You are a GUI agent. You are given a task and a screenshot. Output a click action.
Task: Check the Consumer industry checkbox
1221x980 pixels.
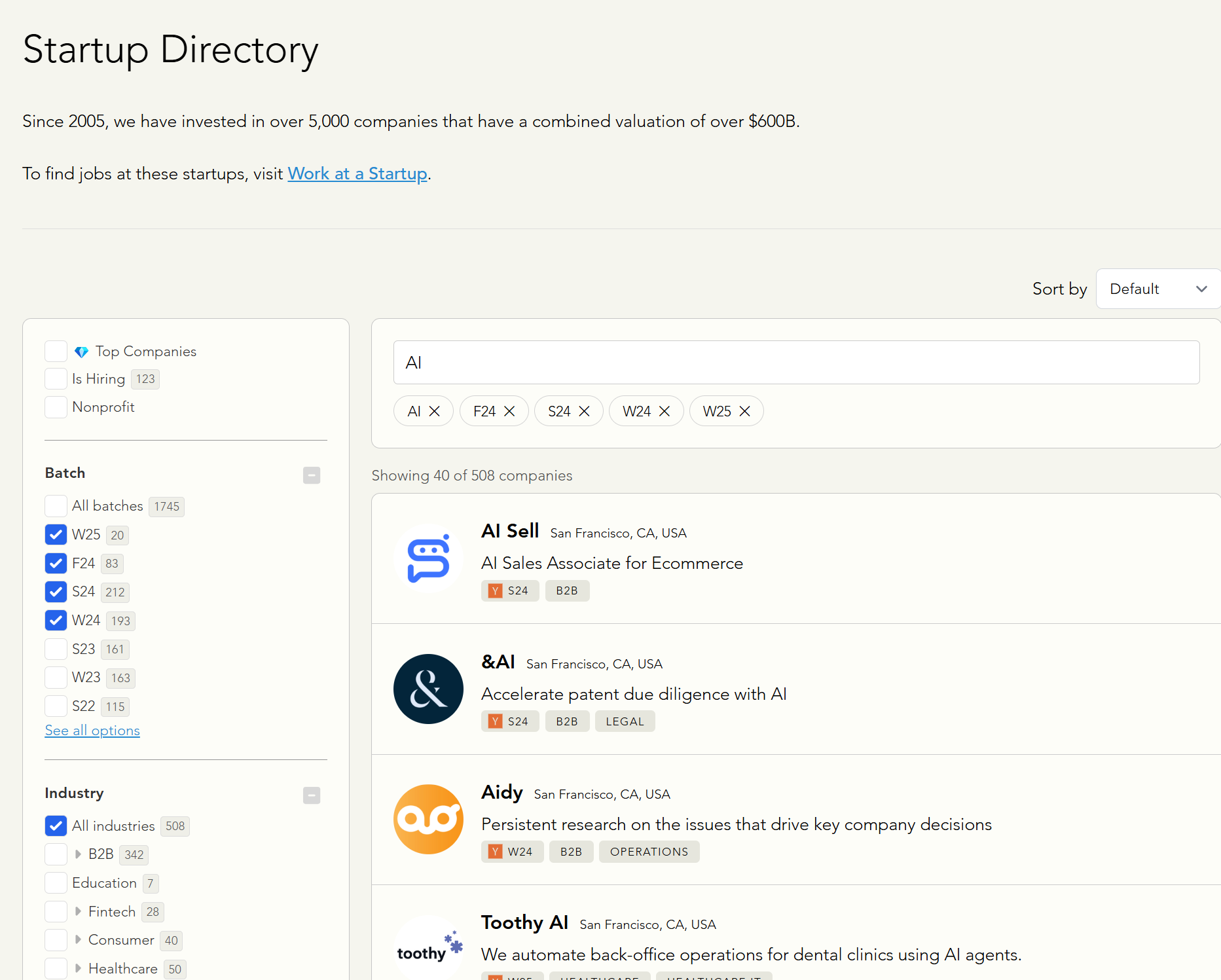coord(56,939)
